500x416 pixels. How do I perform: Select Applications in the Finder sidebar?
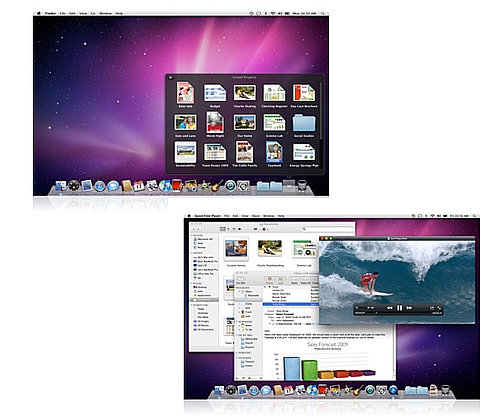coord(204,295)
